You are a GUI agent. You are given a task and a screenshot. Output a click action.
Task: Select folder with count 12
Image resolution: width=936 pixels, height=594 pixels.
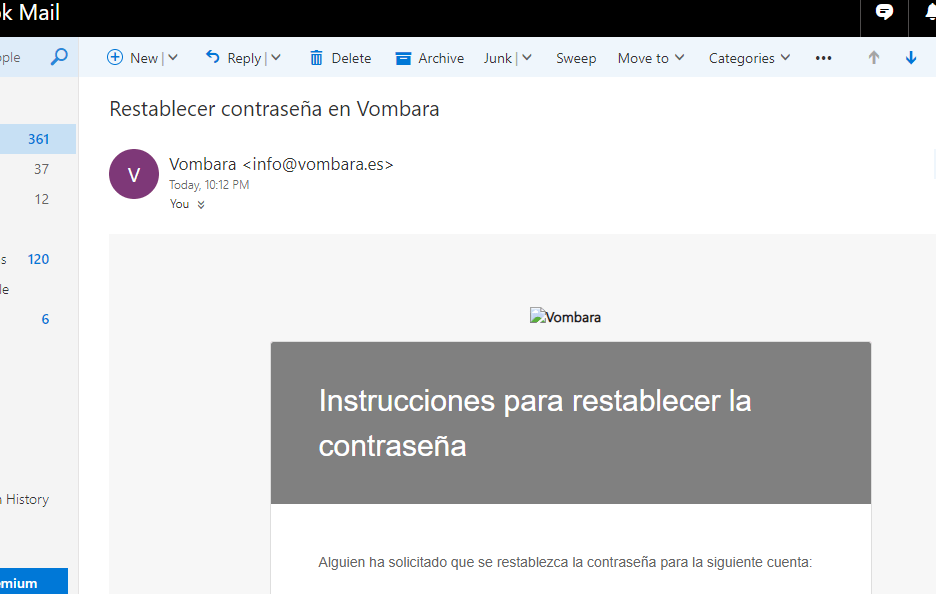(38, 199)
